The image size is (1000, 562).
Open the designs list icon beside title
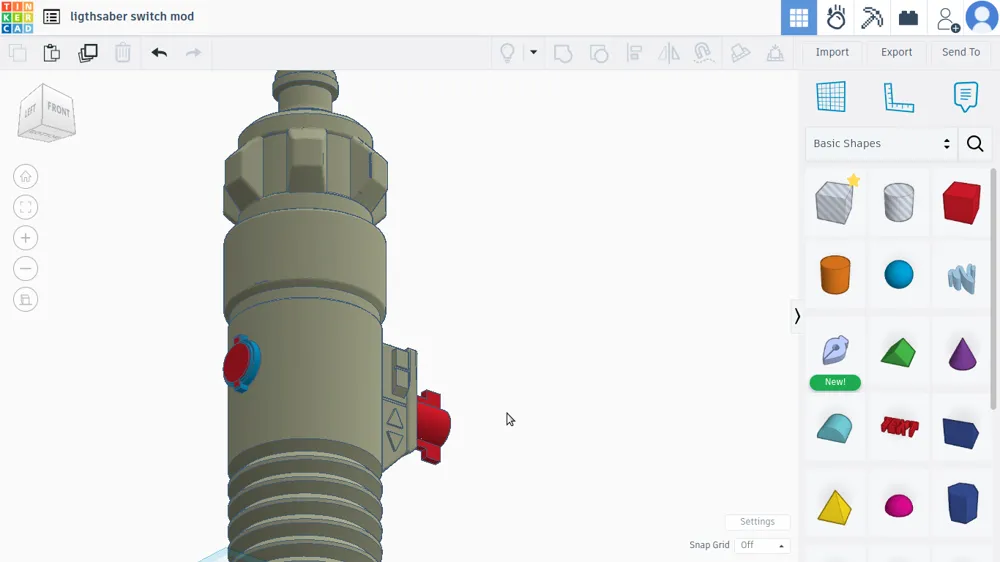pos(52,17)
